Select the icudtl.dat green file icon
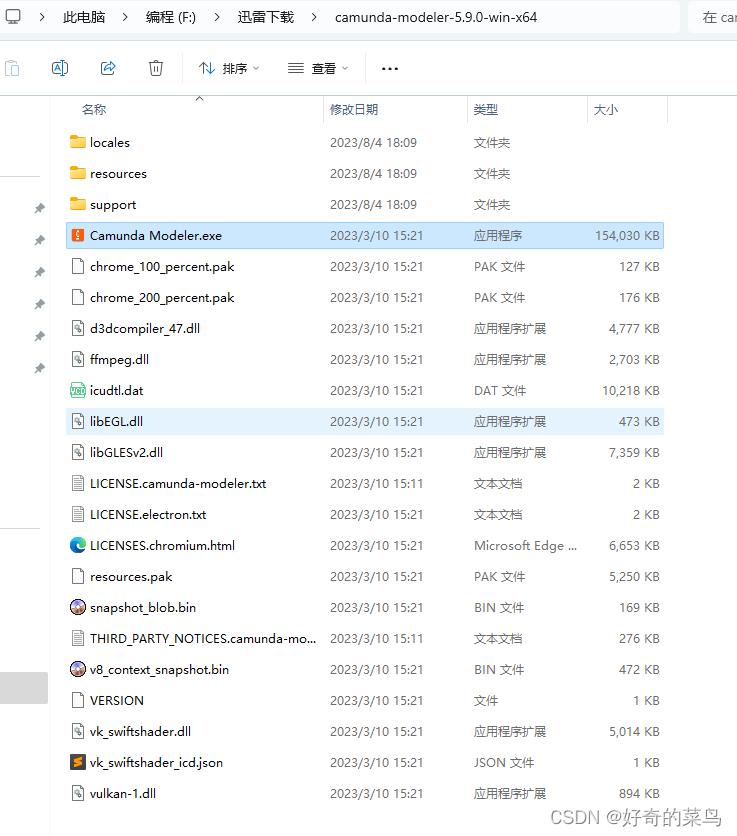The width and height of the screenshot is (737, 836). (78, 390)
